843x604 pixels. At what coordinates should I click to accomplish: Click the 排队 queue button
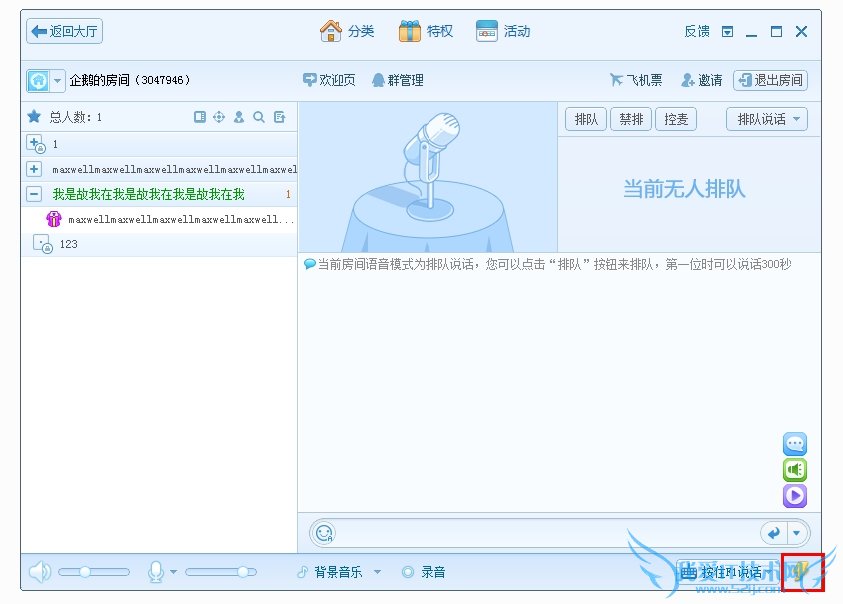tap(585, 119)
